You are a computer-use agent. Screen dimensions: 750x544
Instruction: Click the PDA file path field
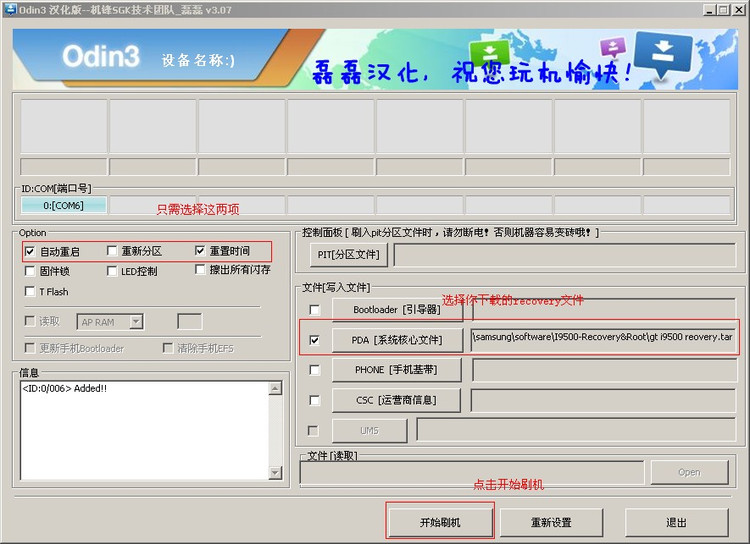tap(604, 340)
